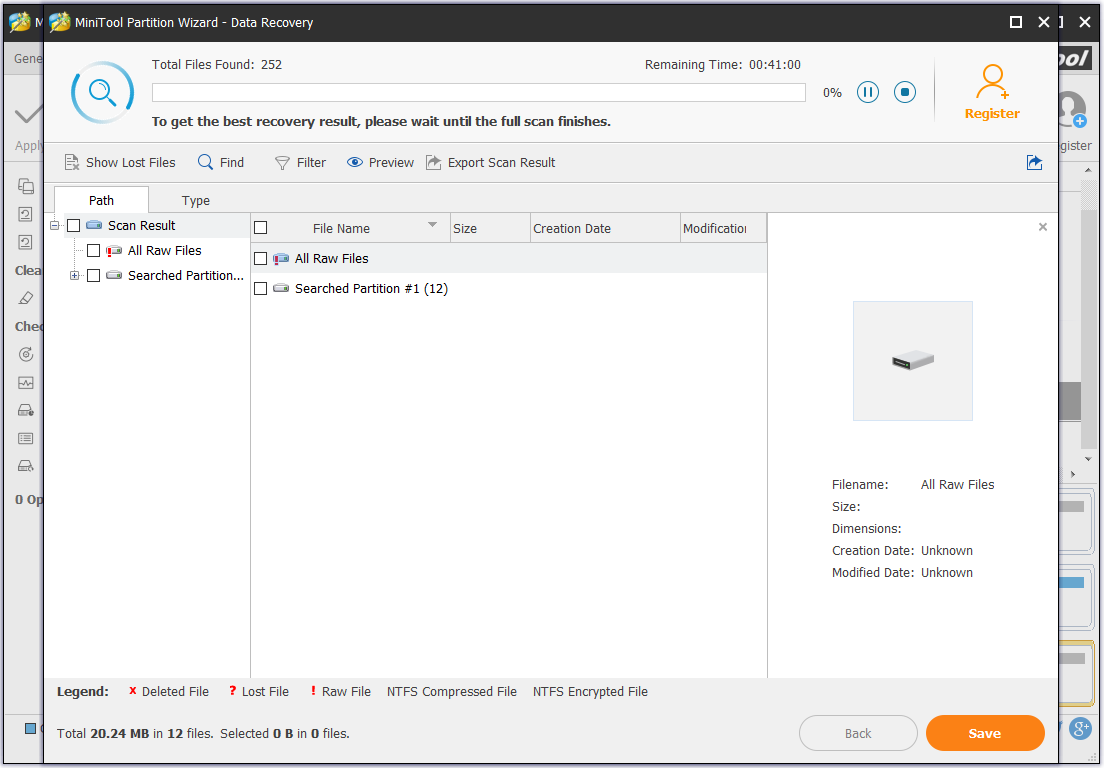Select the All Raw Files row text
Screen dimensions: 1104x768
tap(332, 258)
